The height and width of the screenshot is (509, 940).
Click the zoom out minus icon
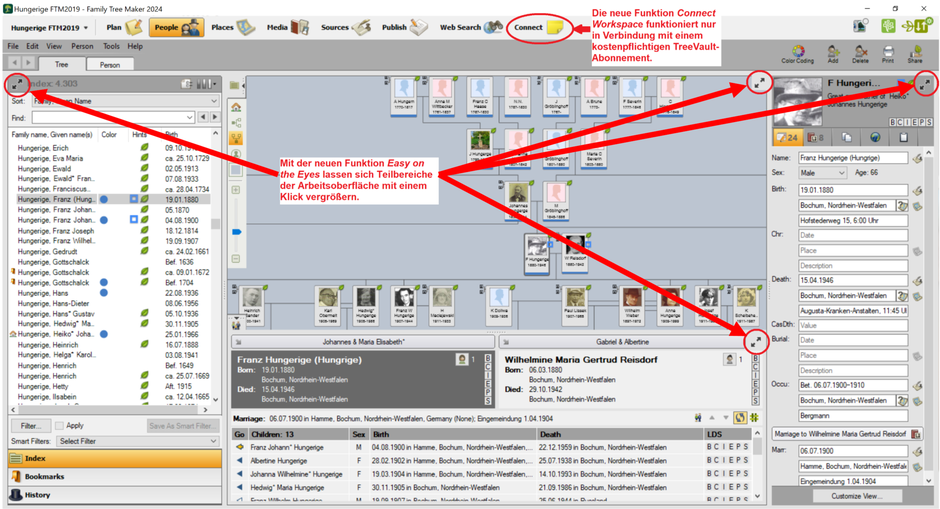click(236, 259)
